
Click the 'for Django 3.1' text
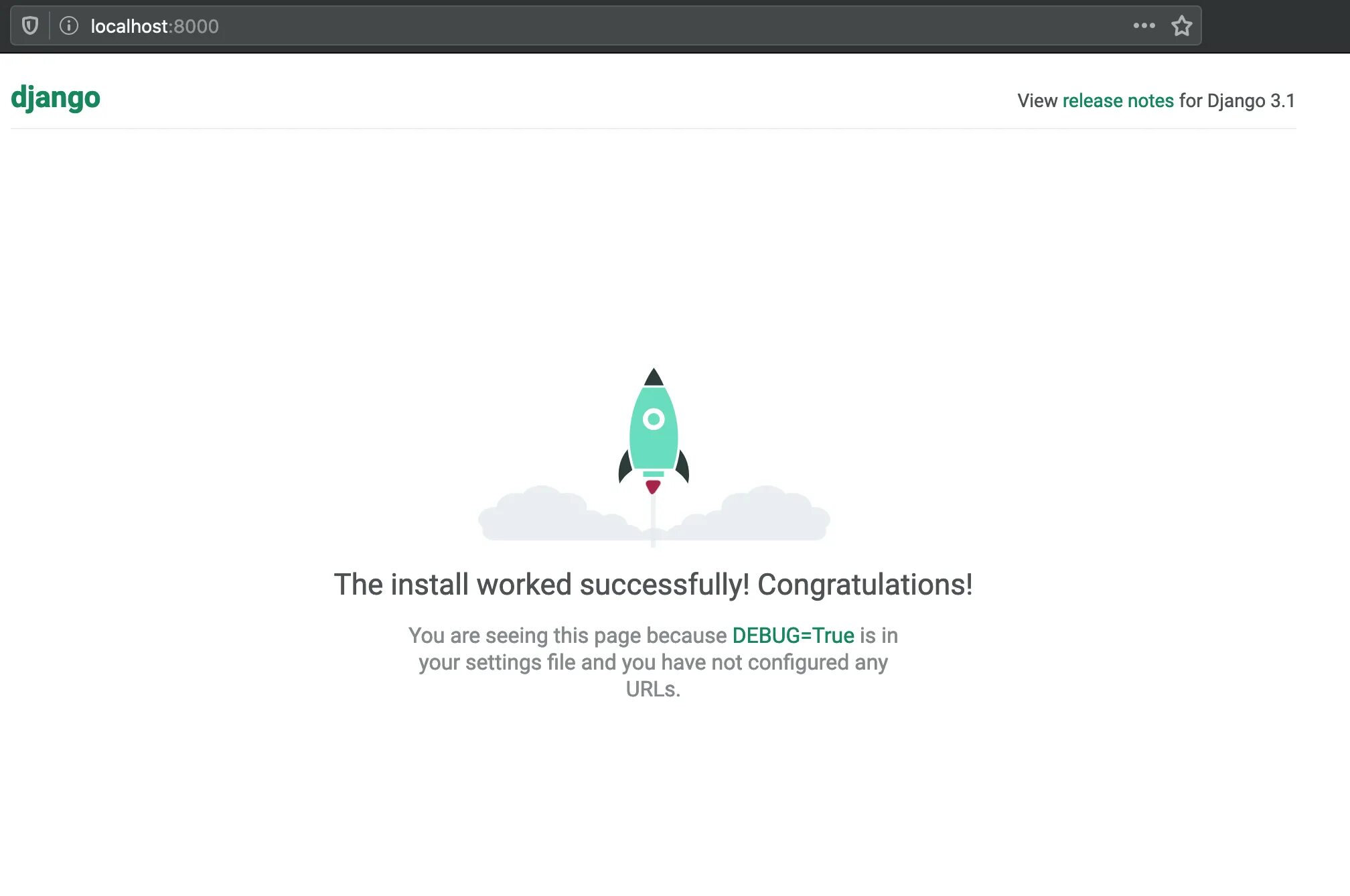point(1237,100)
